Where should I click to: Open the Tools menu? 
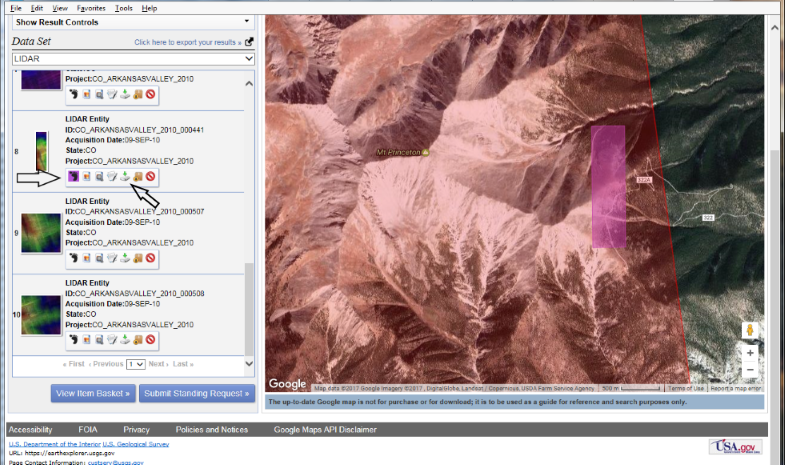pos(123,7)
